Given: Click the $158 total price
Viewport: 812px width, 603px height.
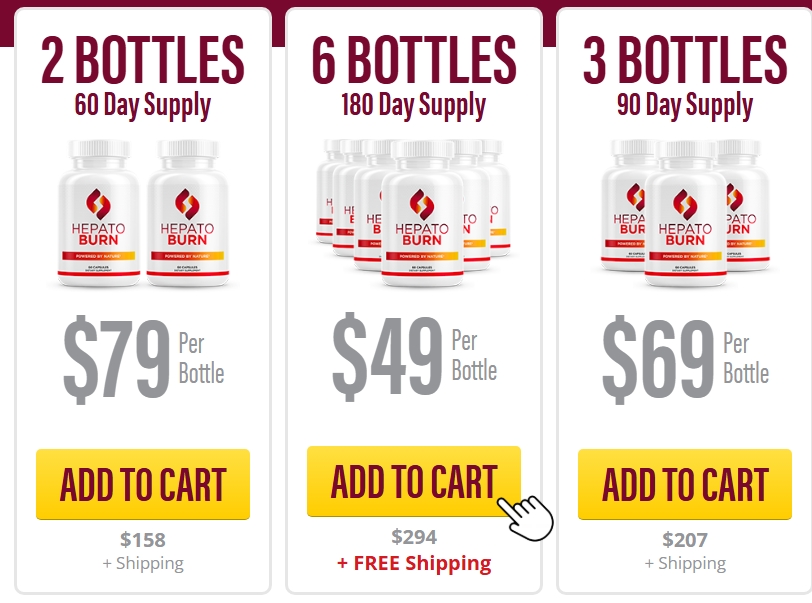Looking at the screenshot, I should click(x=143, y=540).
